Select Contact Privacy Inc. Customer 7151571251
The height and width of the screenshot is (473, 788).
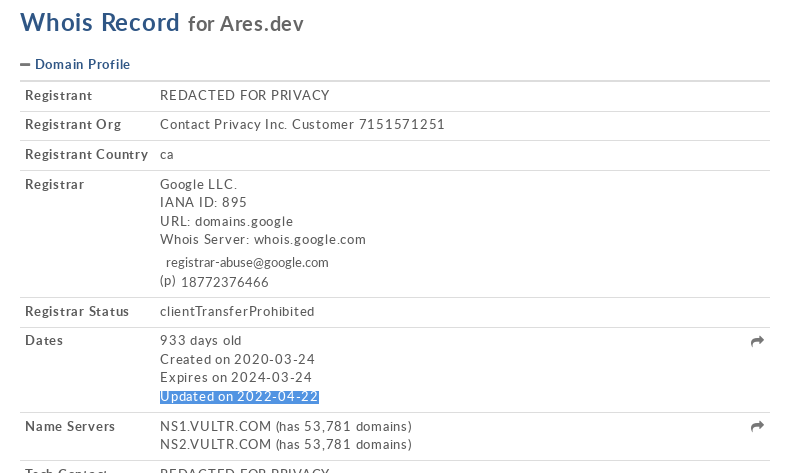(x=302, y=125)
